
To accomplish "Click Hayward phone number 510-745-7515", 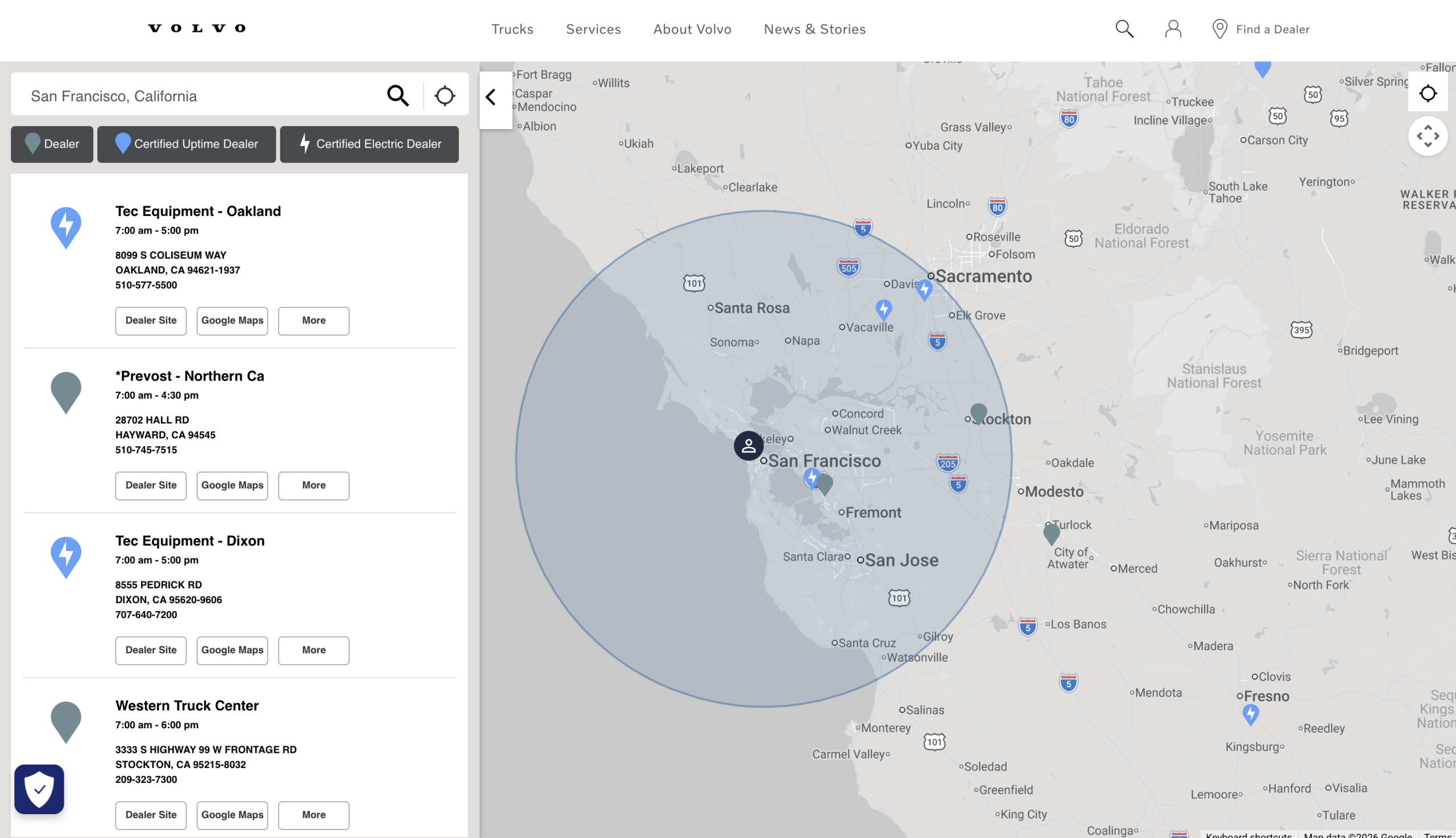I will point(146,450).
